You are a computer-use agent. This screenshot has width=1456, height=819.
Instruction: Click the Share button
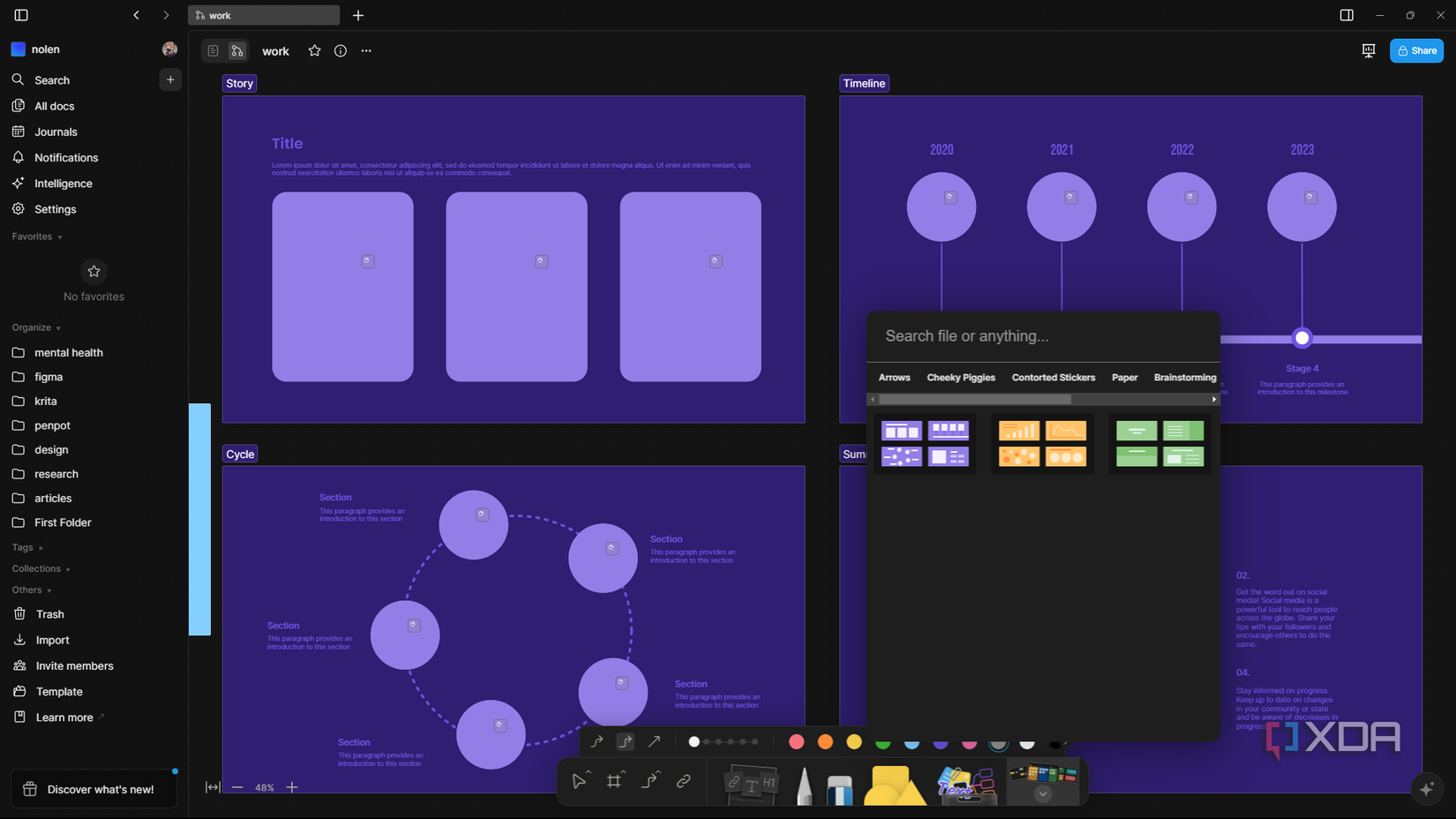[x=1416, y=50]
